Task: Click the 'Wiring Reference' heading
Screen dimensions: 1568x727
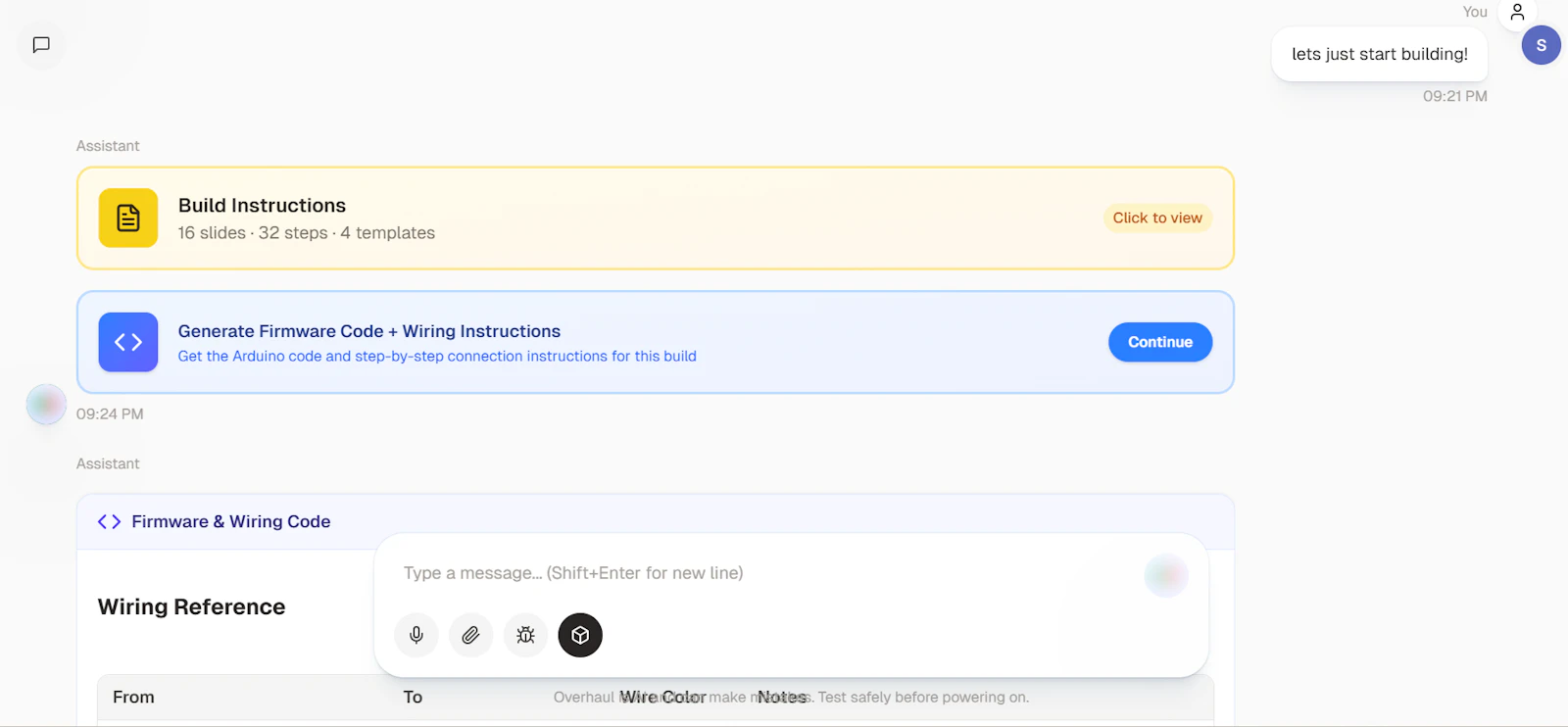Action: (192, 607)
